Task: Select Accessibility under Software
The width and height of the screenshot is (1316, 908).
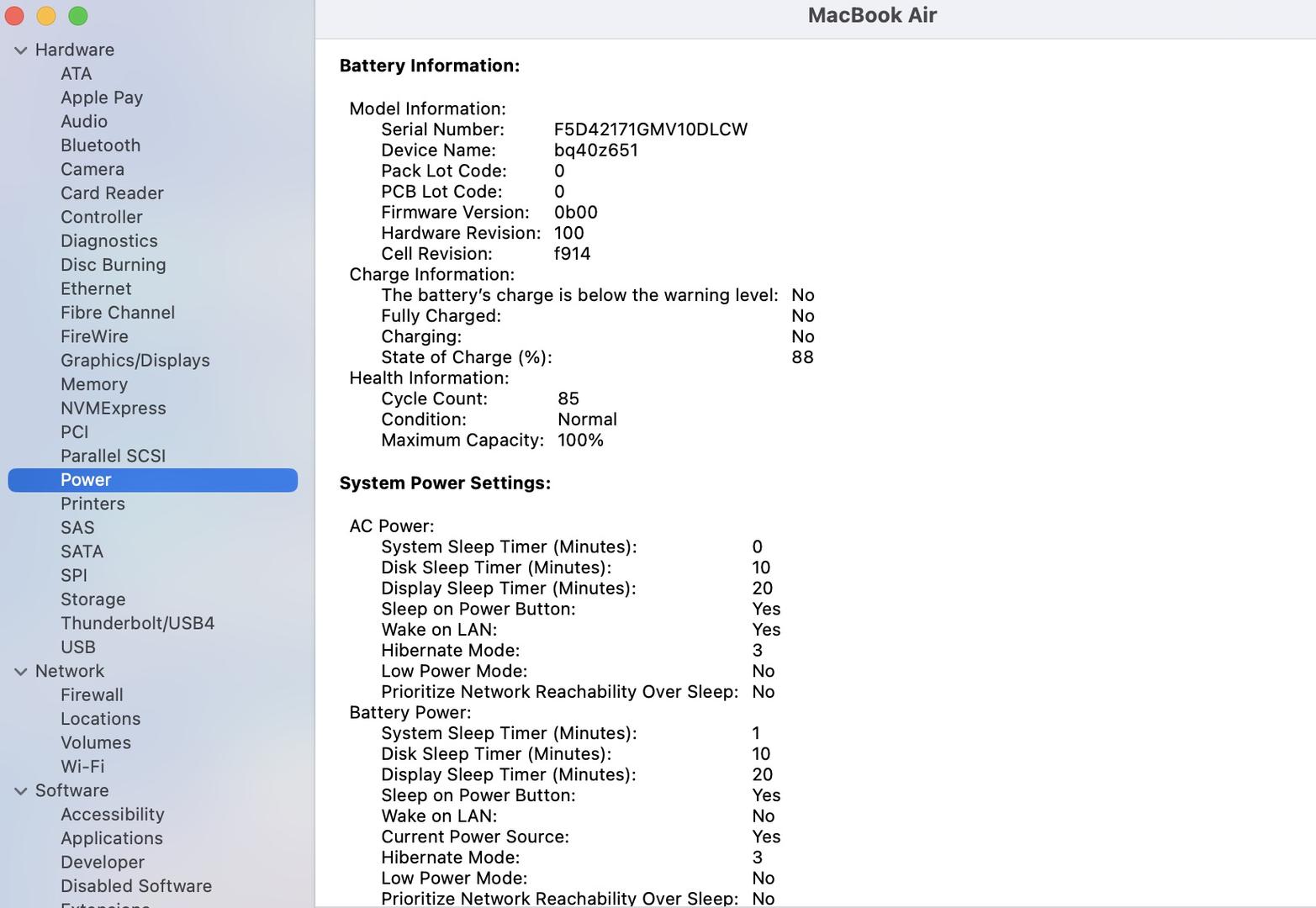Action: (x=113, y=815)
